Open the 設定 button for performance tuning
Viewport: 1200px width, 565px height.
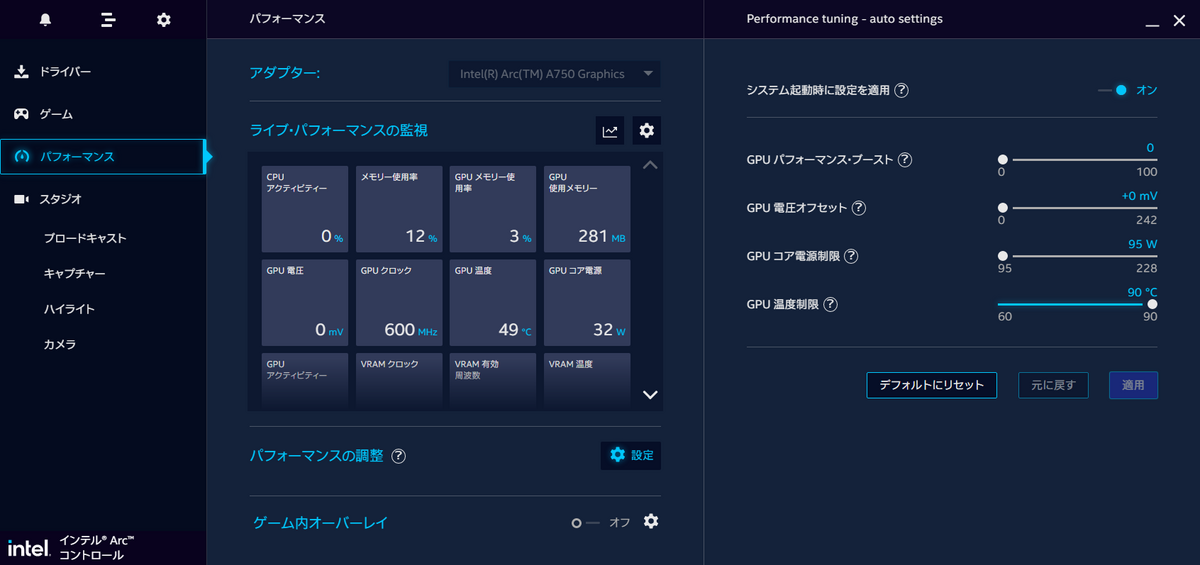(631, 455)
